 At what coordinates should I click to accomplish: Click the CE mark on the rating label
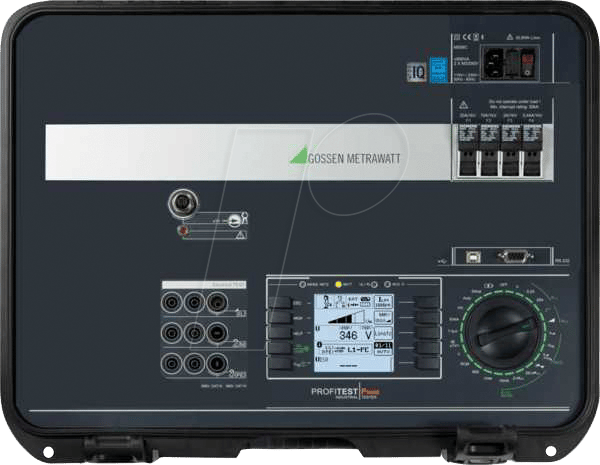(x=467, y=37)
